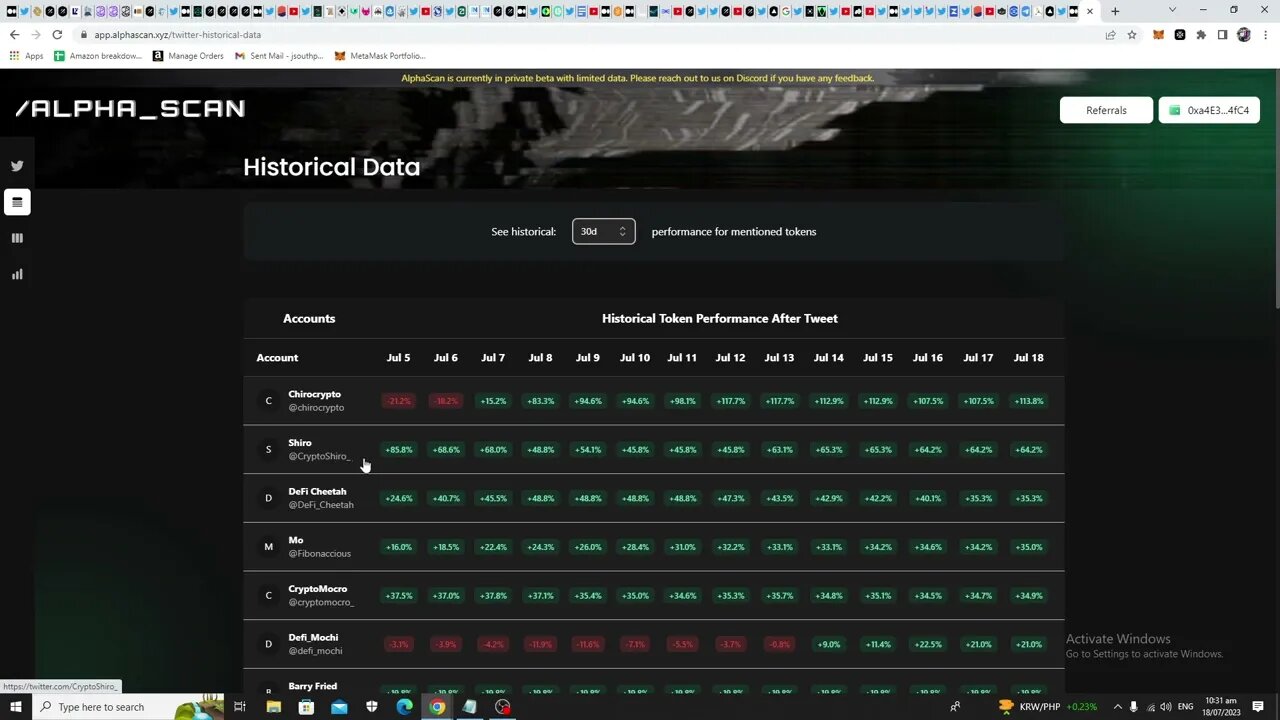Open the Chrome profile avatar

1244,34
